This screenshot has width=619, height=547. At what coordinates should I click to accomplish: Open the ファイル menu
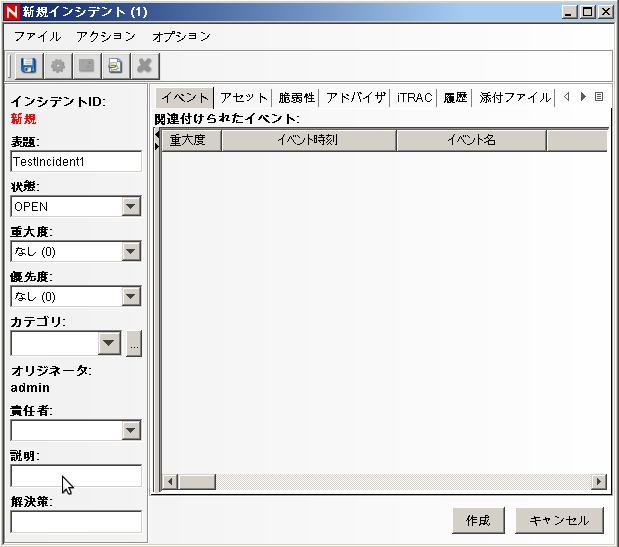tap(37, 36)
